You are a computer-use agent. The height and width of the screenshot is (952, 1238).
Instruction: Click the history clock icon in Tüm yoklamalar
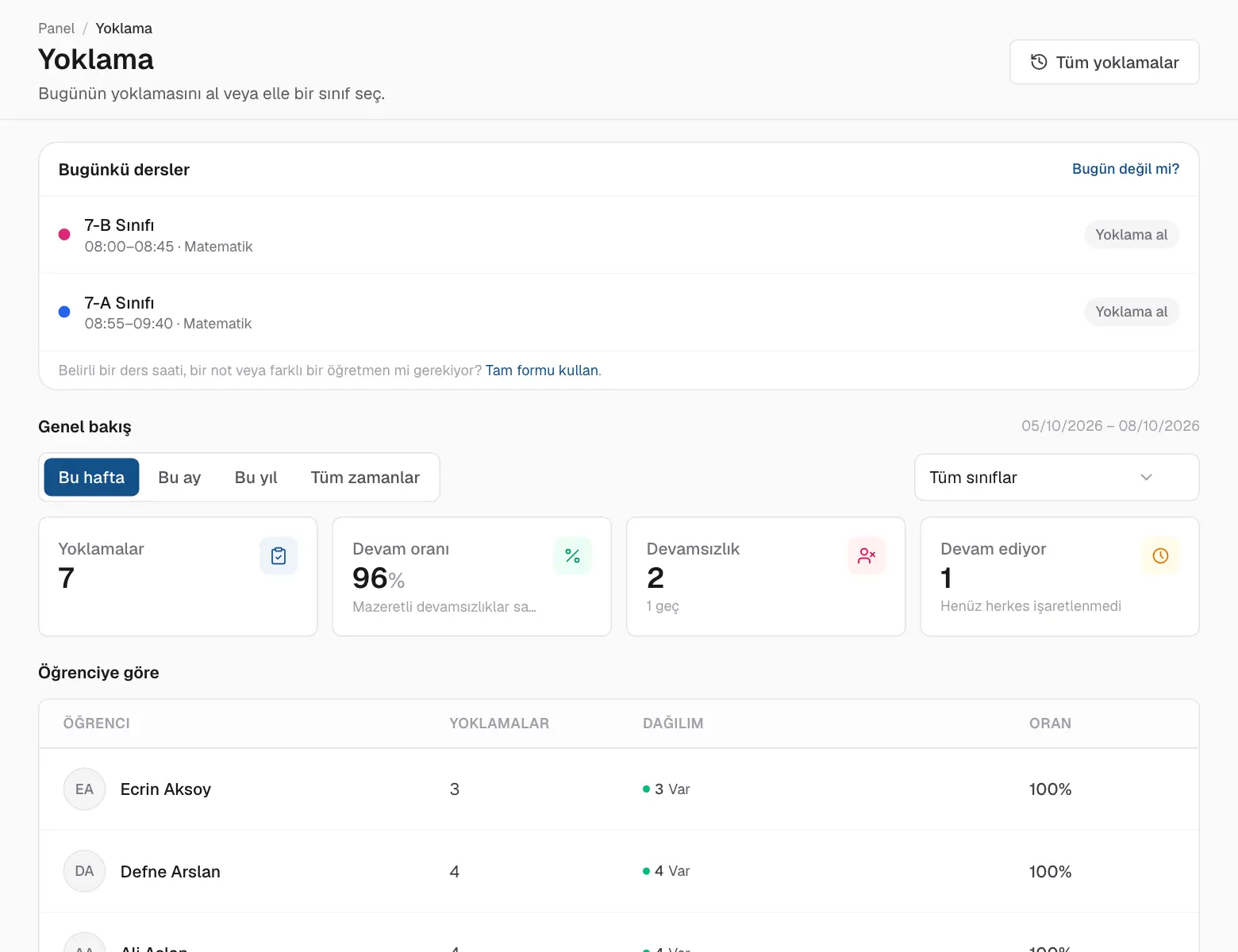1039,62
